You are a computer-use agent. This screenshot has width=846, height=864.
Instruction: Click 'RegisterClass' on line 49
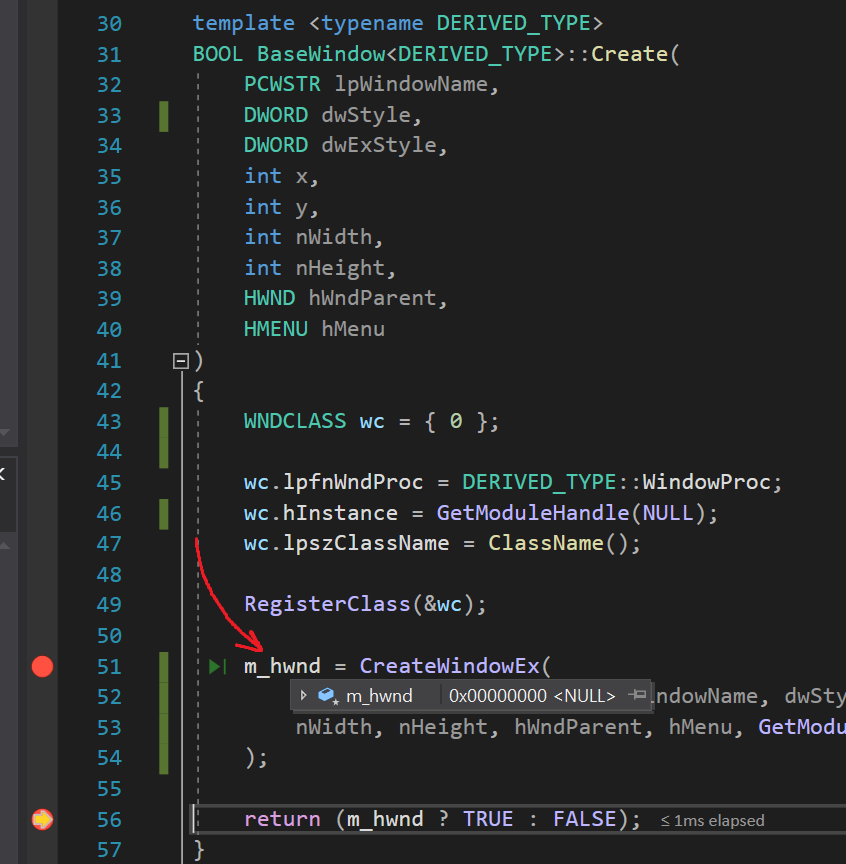click(x=327, y=604)
